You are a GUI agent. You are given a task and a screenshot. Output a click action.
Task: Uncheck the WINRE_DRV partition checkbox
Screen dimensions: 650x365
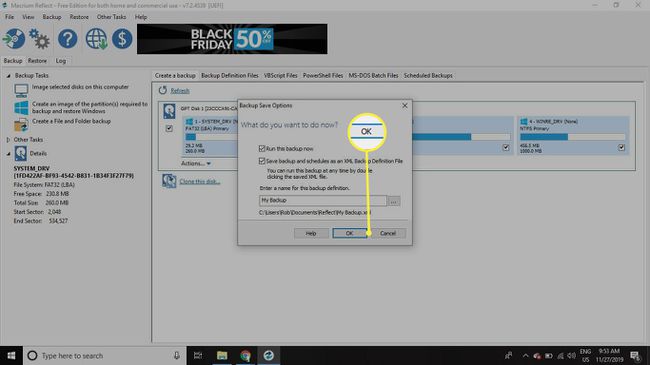621,147
